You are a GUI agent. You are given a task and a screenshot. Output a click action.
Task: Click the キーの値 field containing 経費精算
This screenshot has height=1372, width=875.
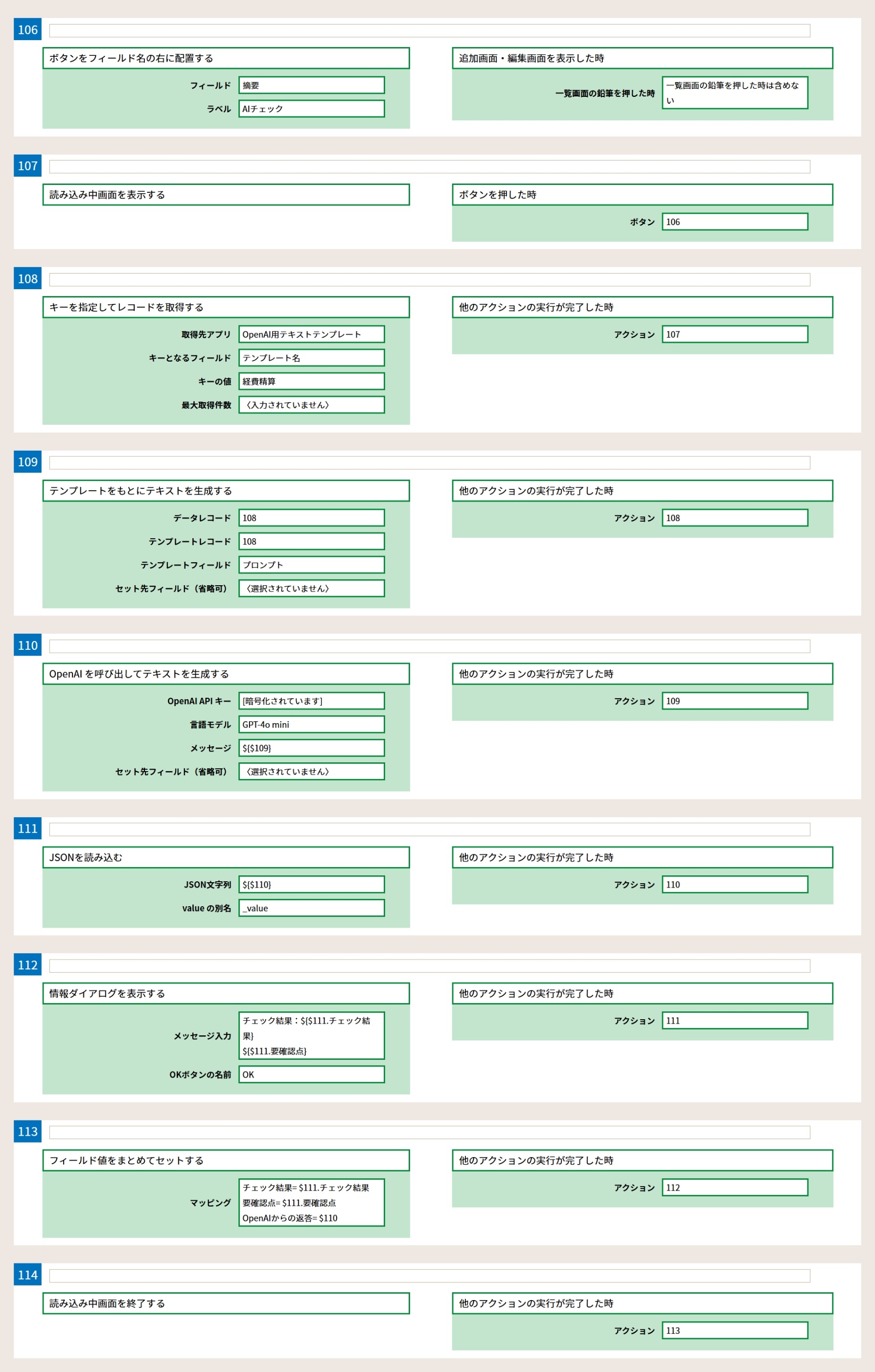click(x=311, y=381)
